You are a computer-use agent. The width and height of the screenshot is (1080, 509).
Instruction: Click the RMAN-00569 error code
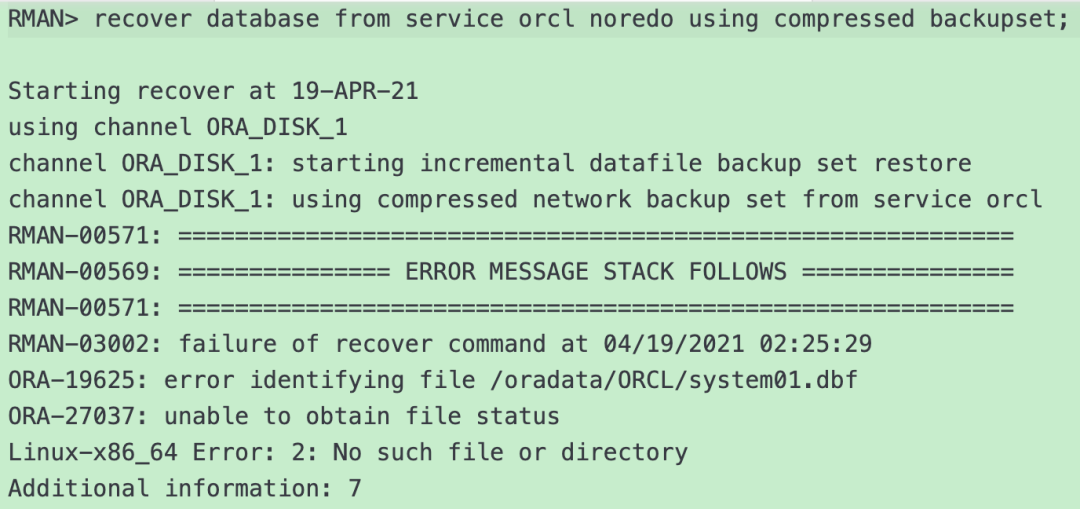point(85,272)
